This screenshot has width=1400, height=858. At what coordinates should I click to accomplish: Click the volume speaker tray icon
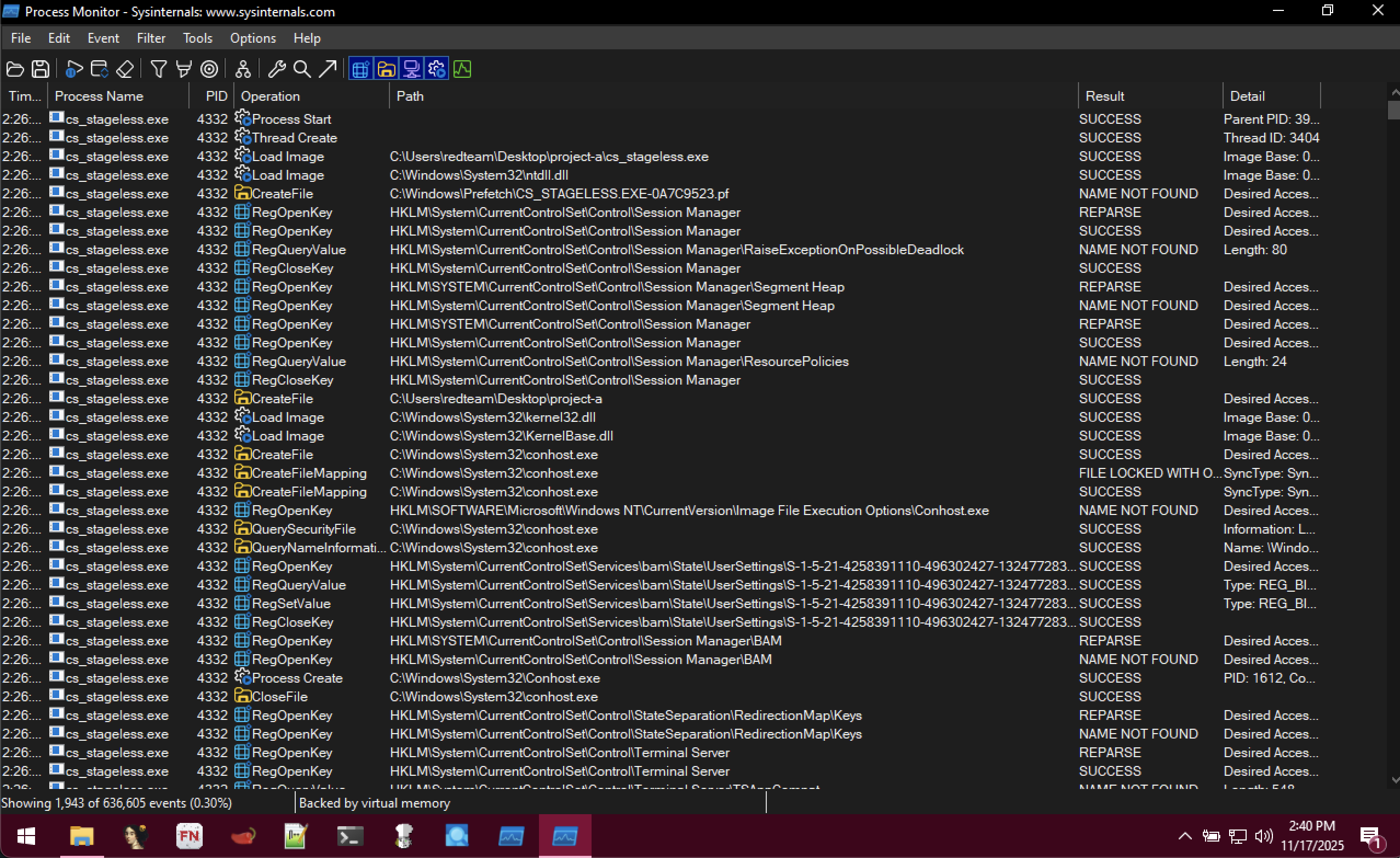1263,836
